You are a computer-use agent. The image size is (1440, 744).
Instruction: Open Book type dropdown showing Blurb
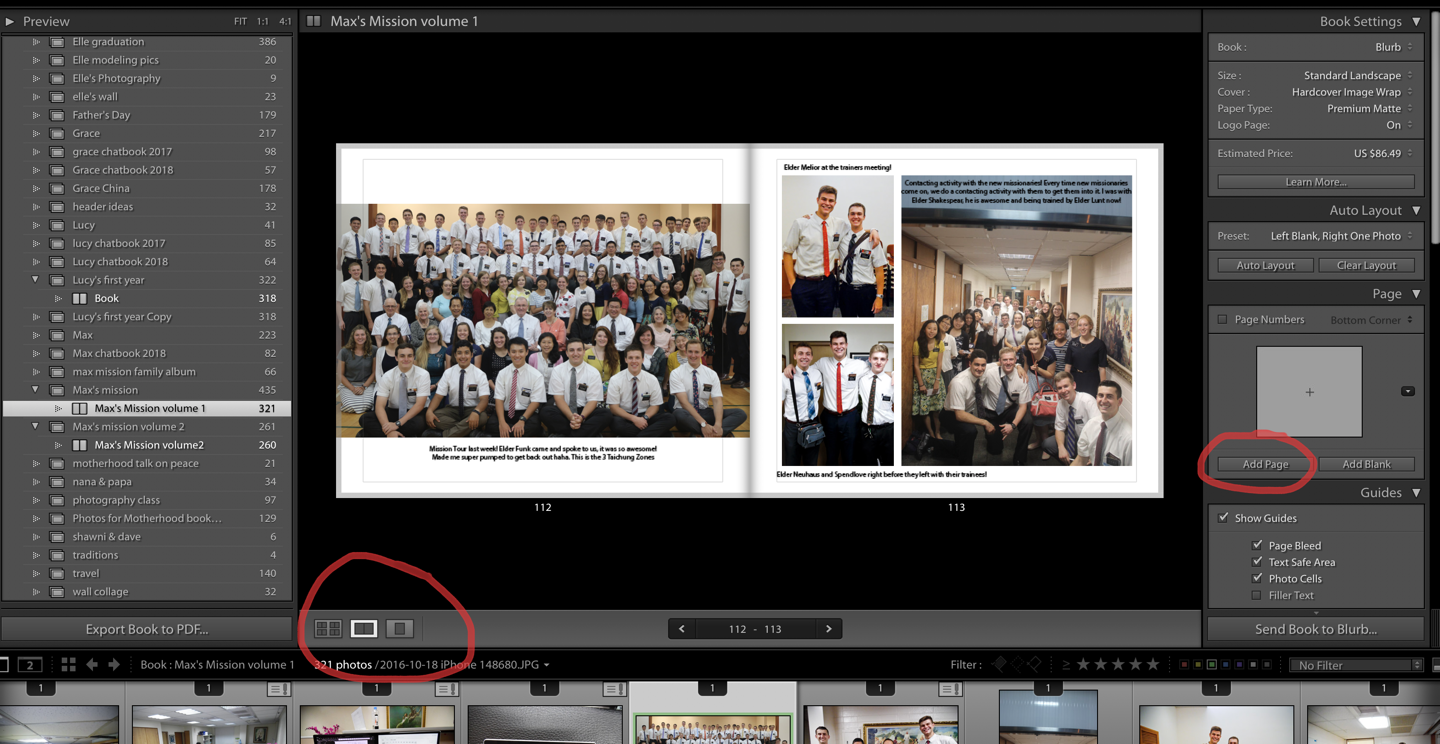pyautogui.click(x=1393, y=47)
